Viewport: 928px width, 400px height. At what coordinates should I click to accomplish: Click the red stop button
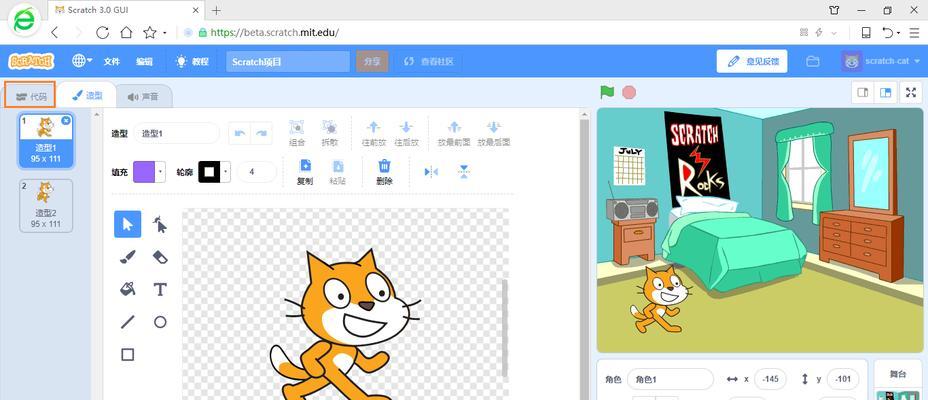click(629, 92)
